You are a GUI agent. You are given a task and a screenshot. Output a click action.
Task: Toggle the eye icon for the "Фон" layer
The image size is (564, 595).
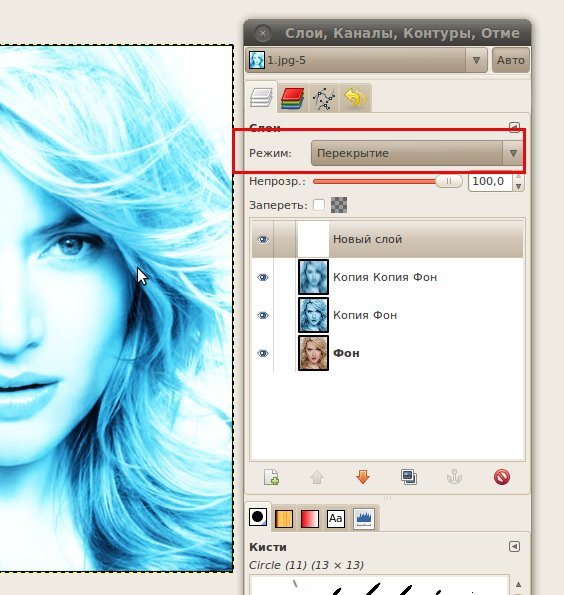(263, 353)
